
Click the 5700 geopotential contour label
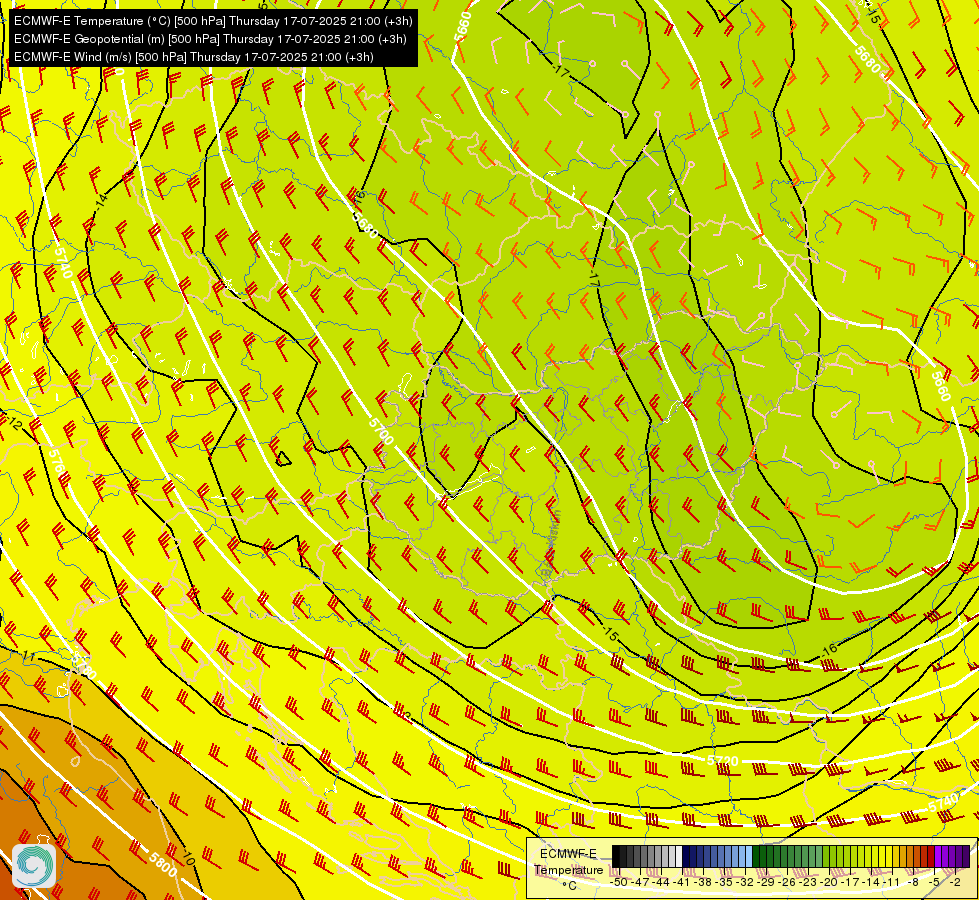click(x=381, y=431)
